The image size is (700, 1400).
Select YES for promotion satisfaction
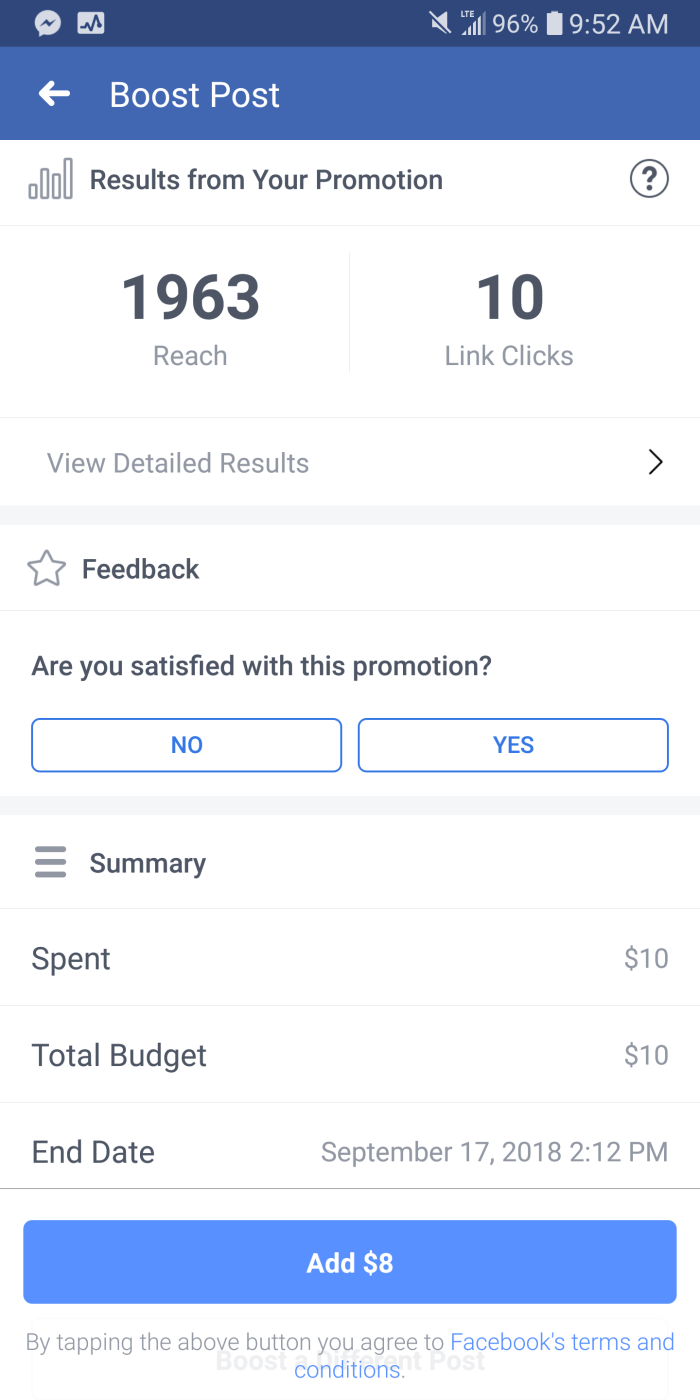(513, 745)
